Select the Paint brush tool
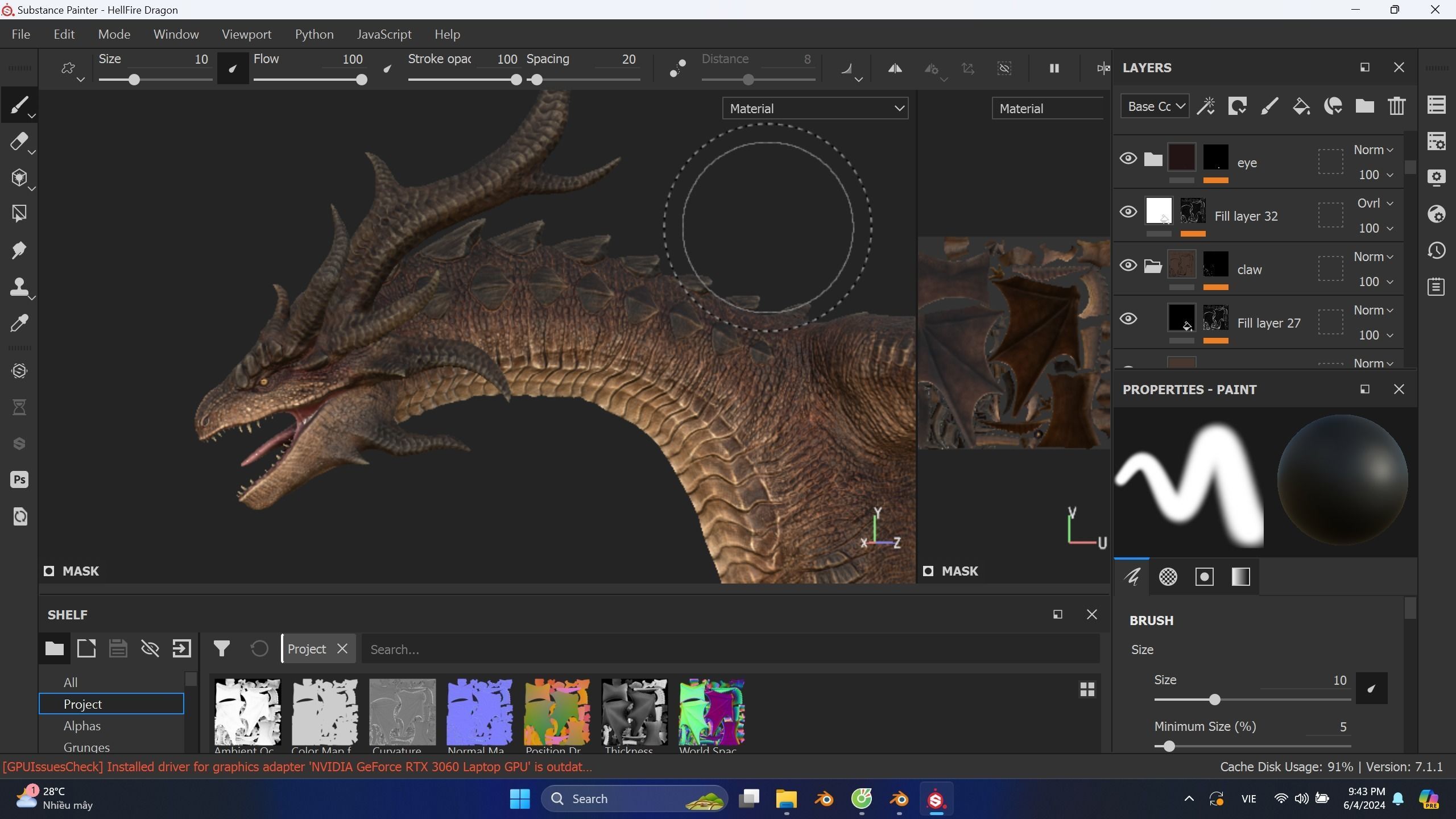Screen dimensions: 1456x819 (19, 105)
